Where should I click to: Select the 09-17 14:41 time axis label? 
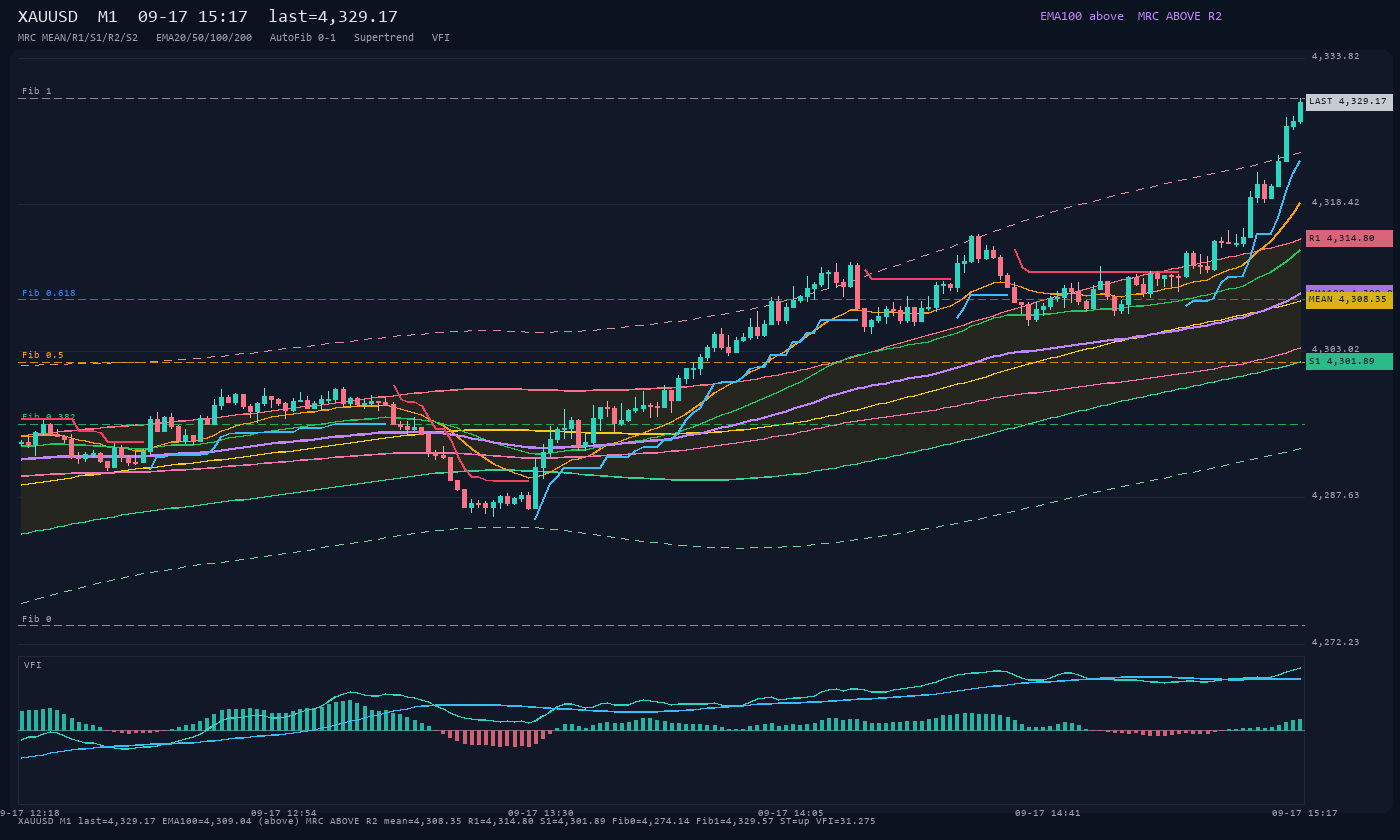(1048, 813)
